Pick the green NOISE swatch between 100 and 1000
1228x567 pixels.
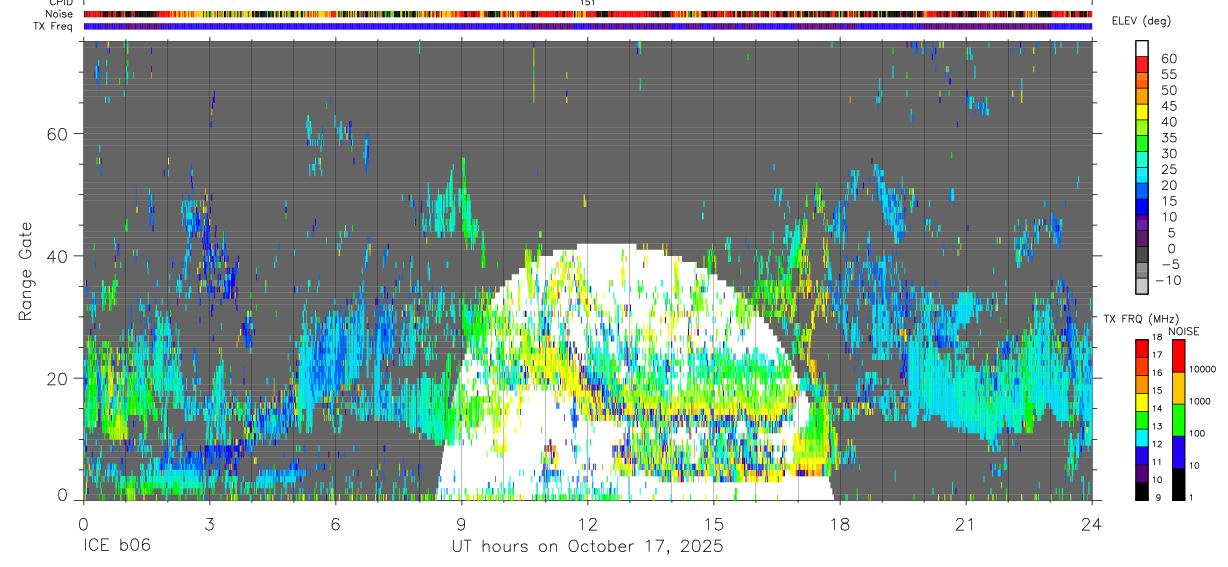coord(1179,419)
